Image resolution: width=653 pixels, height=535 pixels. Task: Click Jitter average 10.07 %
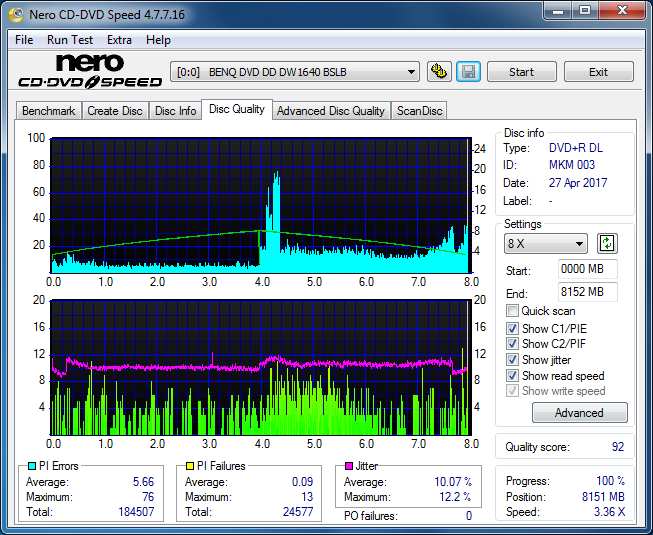[453, 482]
